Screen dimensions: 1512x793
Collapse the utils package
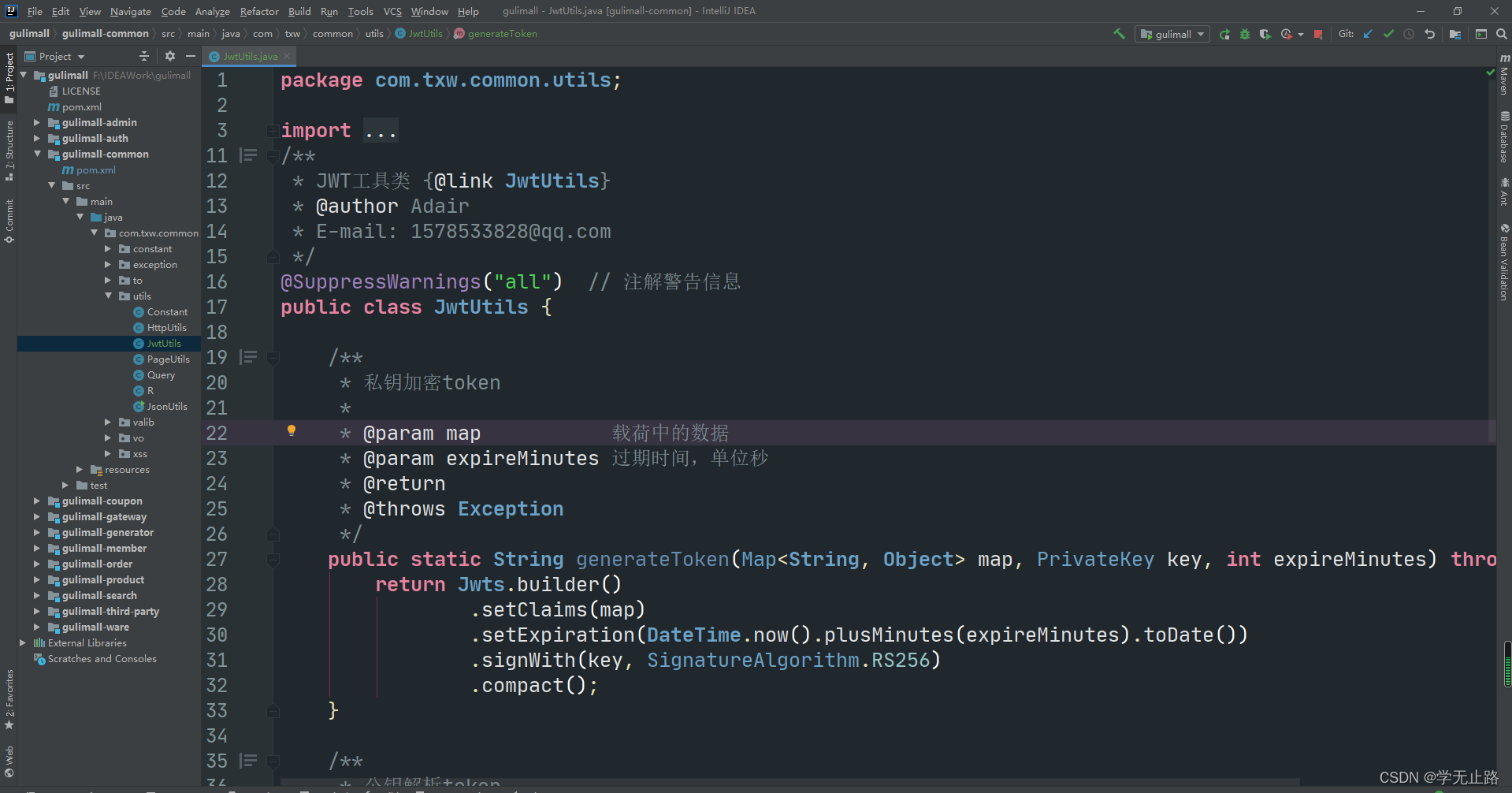(x=108, y=296)
